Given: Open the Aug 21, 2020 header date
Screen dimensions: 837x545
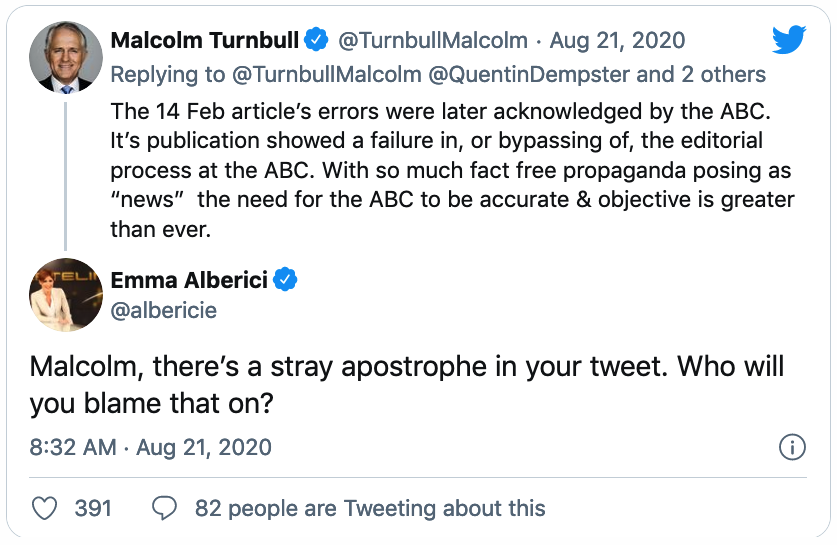Looking at the screenshot, I should point(617,41).
